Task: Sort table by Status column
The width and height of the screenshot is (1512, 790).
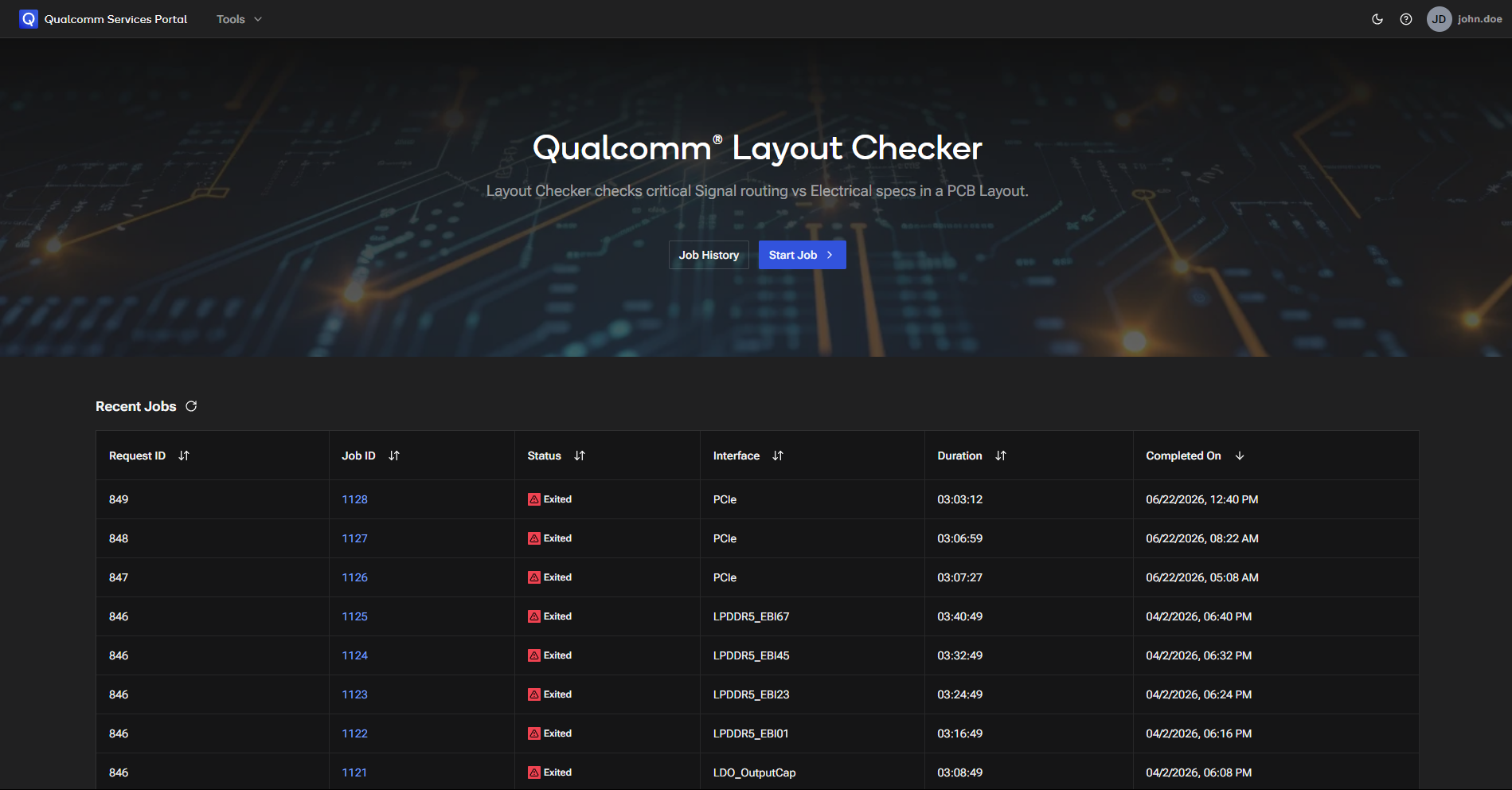Action: [x=580, y=456]
